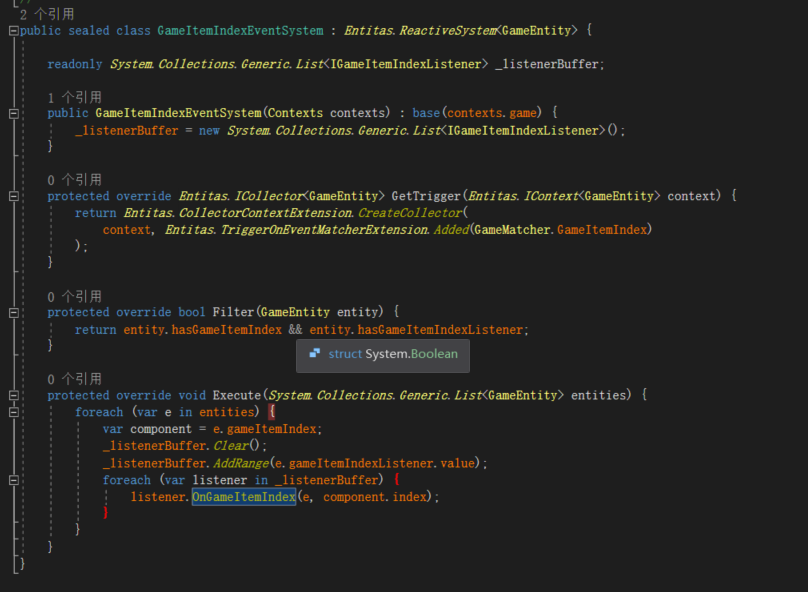Click the highlighted opening brace after entities

[x=272, y=412]
